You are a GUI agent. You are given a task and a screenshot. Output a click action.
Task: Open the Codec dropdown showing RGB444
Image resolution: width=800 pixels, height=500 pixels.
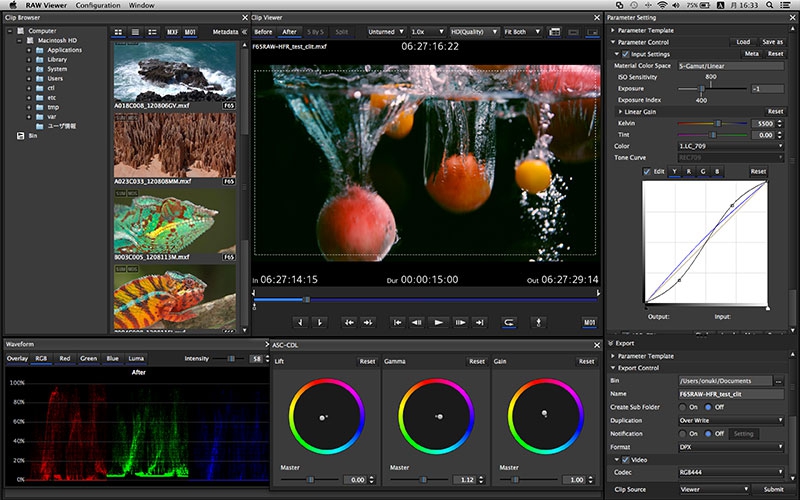(730, 472)
